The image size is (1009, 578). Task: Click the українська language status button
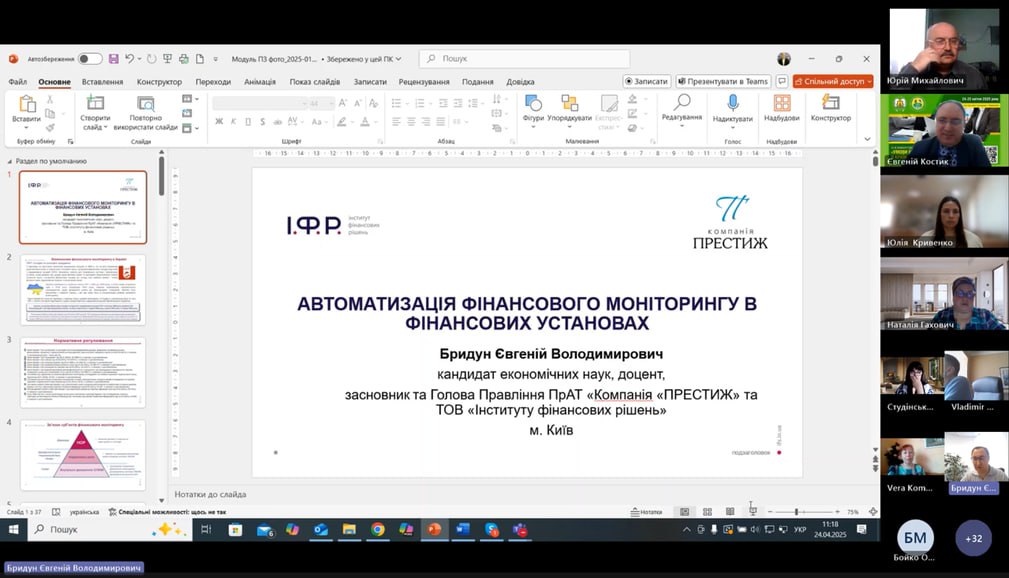[x=84, y=512]
